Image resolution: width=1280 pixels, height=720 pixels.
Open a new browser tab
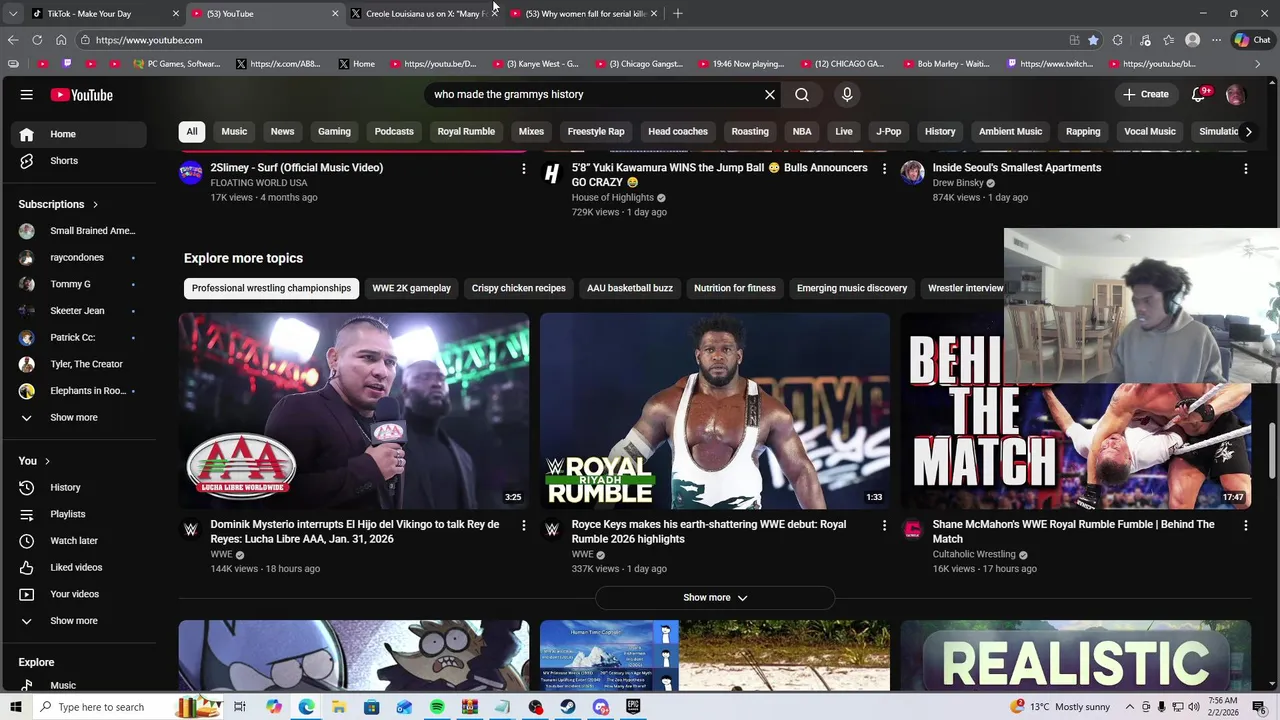pyautogui.click(x=678, y=14)
